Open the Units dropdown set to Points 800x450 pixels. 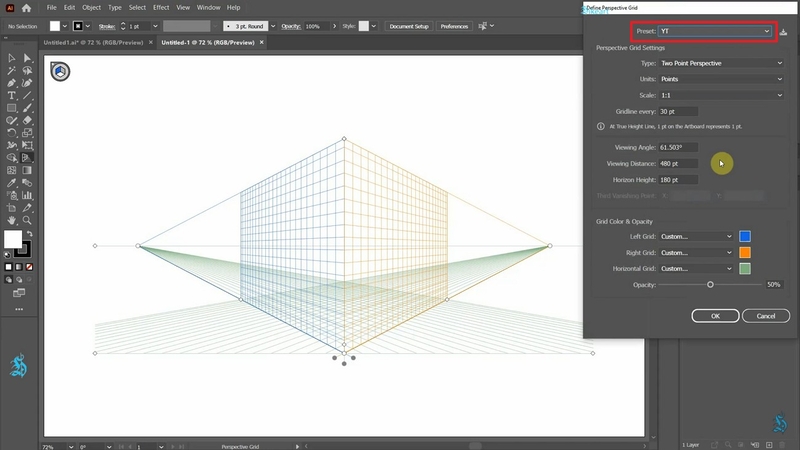point(734,79)
